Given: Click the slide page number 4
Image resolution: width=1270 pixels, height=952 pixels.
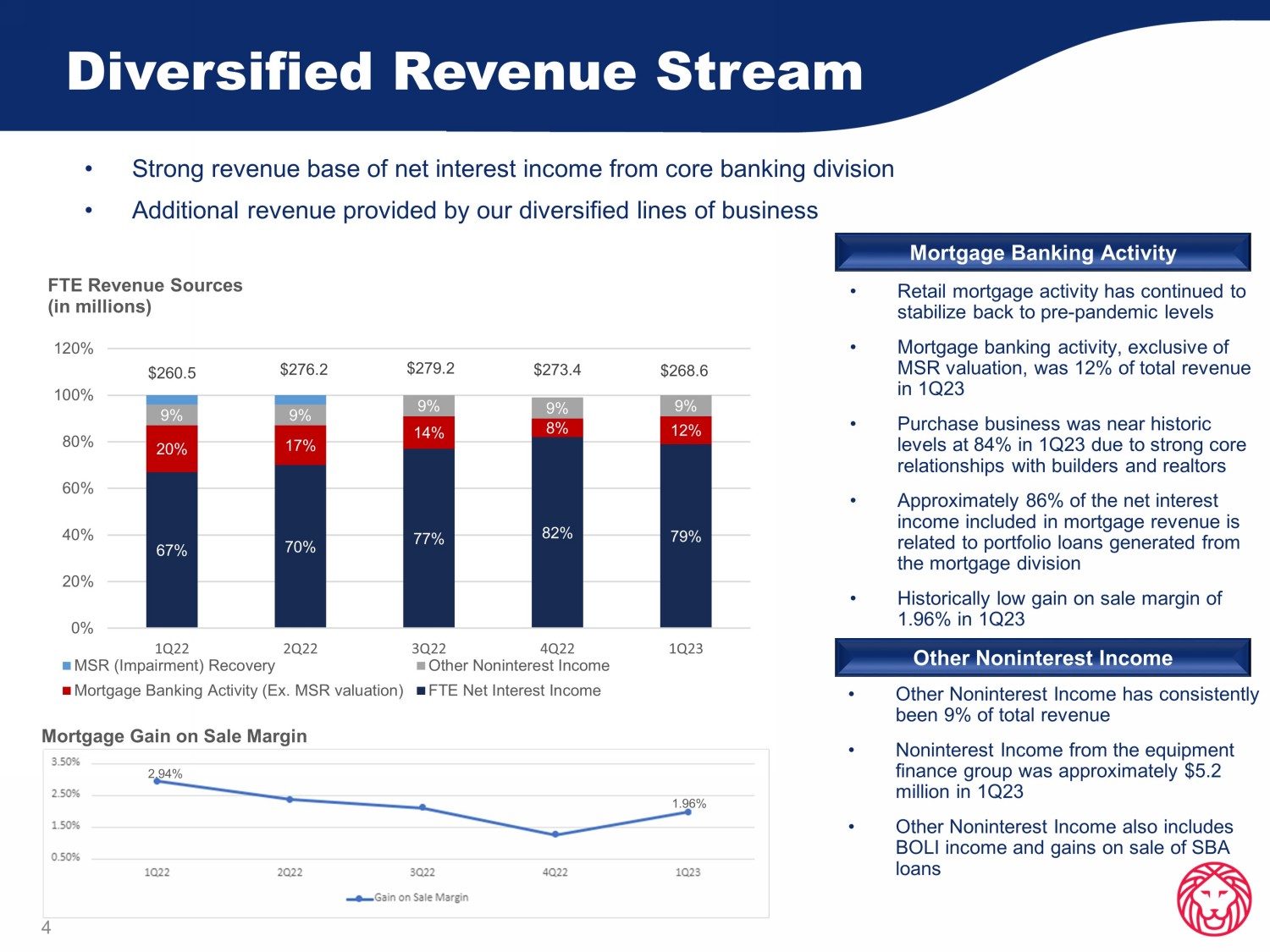Looking at the screenshot, I should [46, 928].
